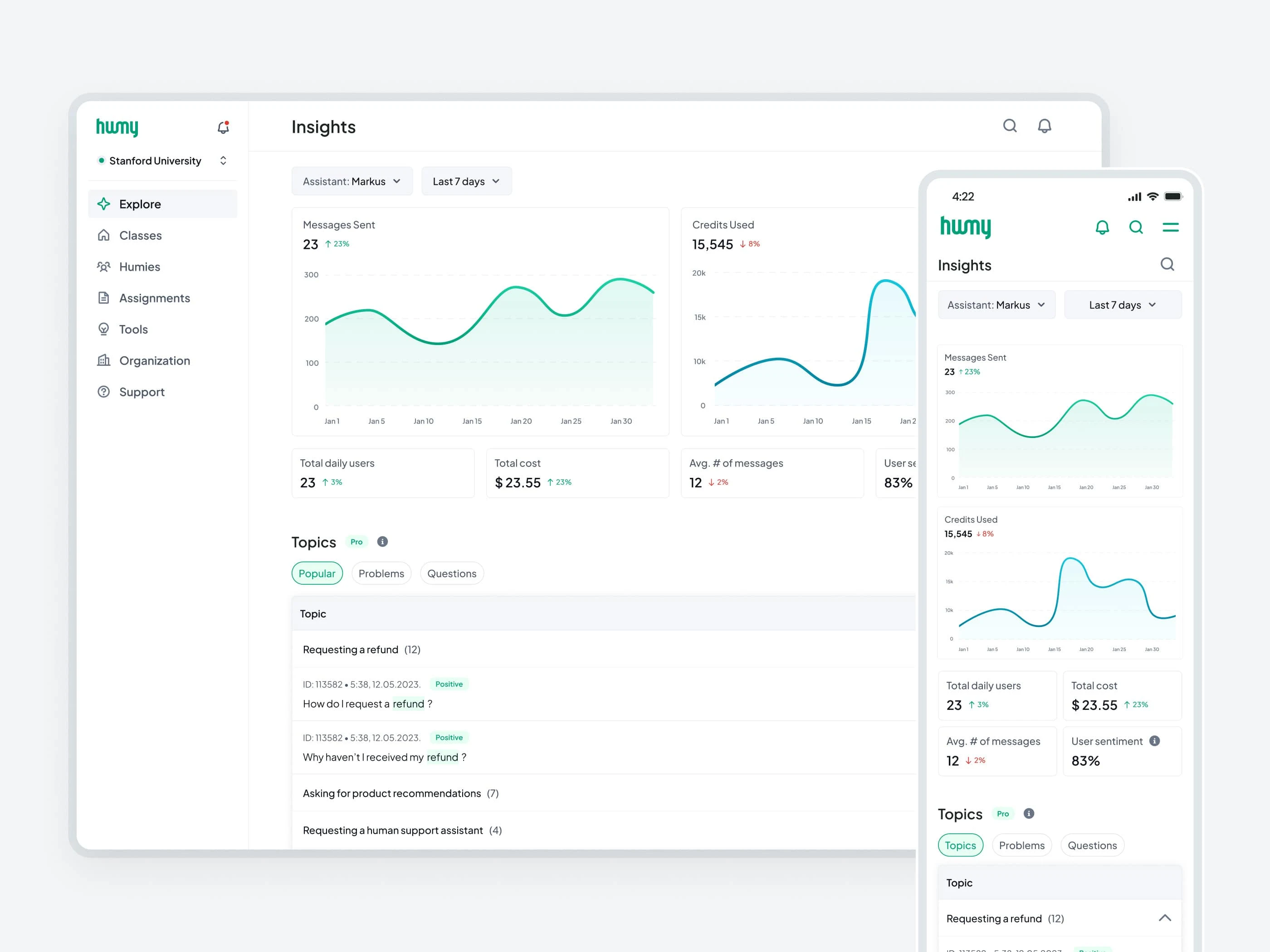Select the Questions filter chip on mobile
1270x952 pixels.
point(1092,845)
